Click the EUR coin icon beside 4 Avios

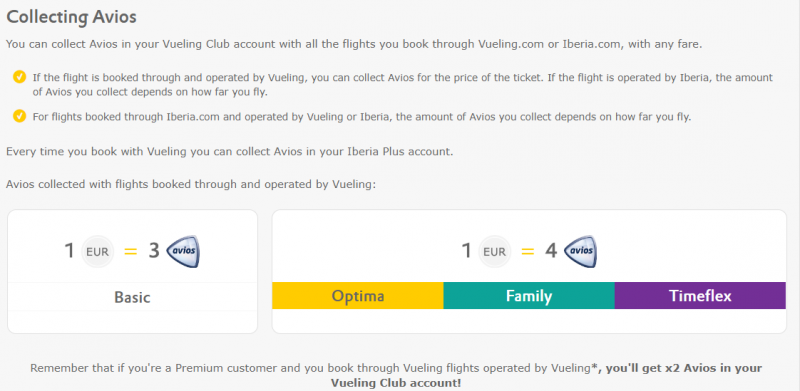(x=494, y=252)
